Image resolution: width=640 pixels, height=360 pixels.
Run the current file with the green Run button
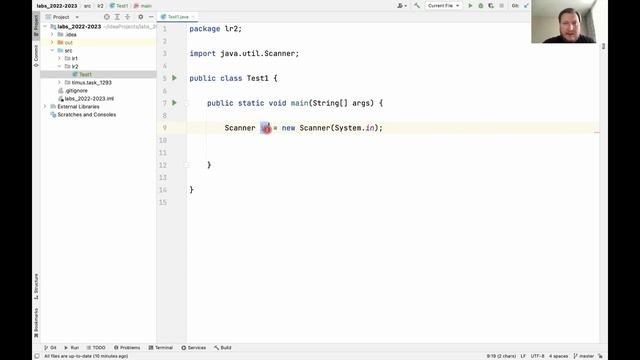tap(470, 6)
